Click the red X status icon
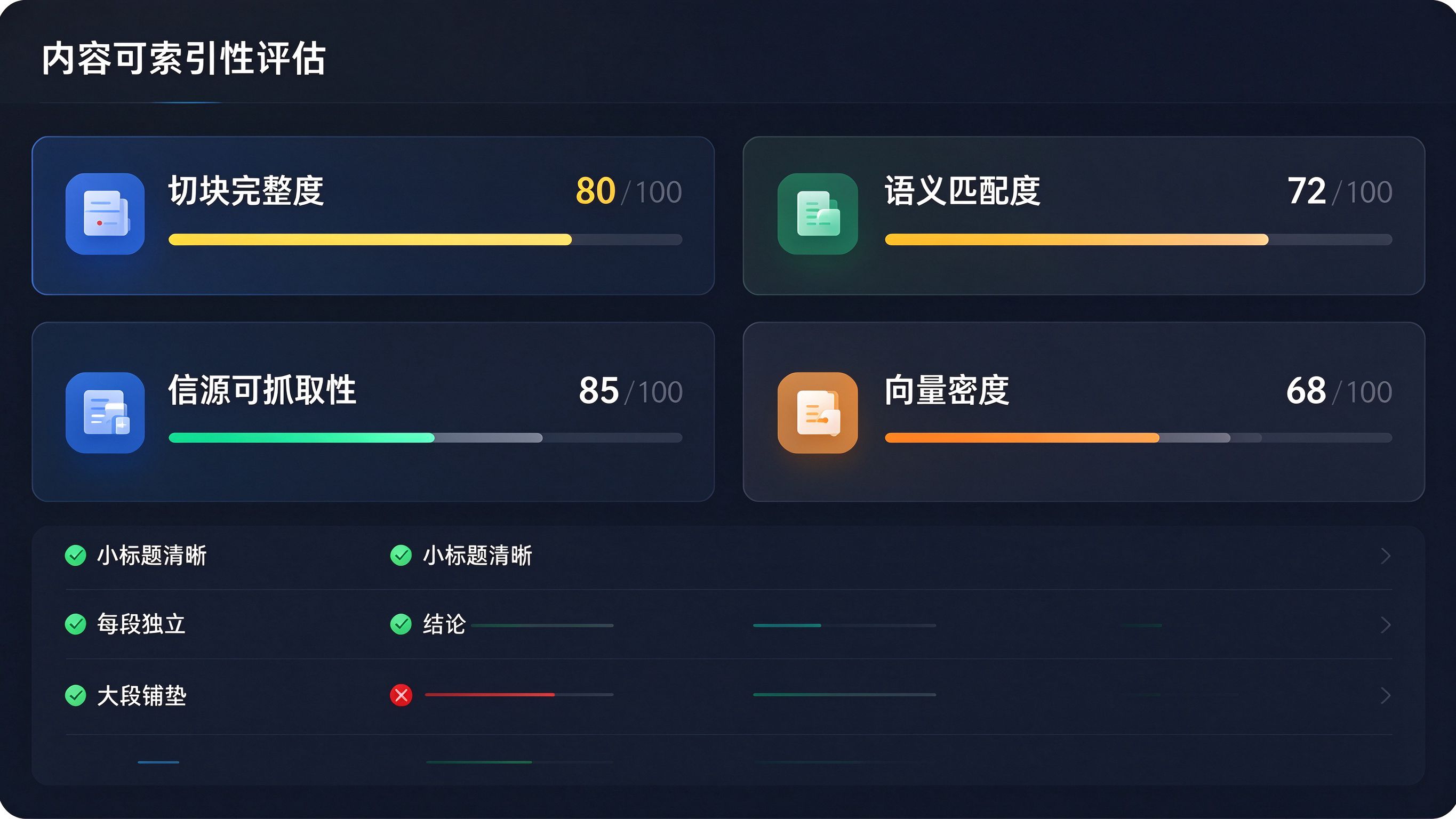This screenshot has height=819, width=1456. [401, 695]
